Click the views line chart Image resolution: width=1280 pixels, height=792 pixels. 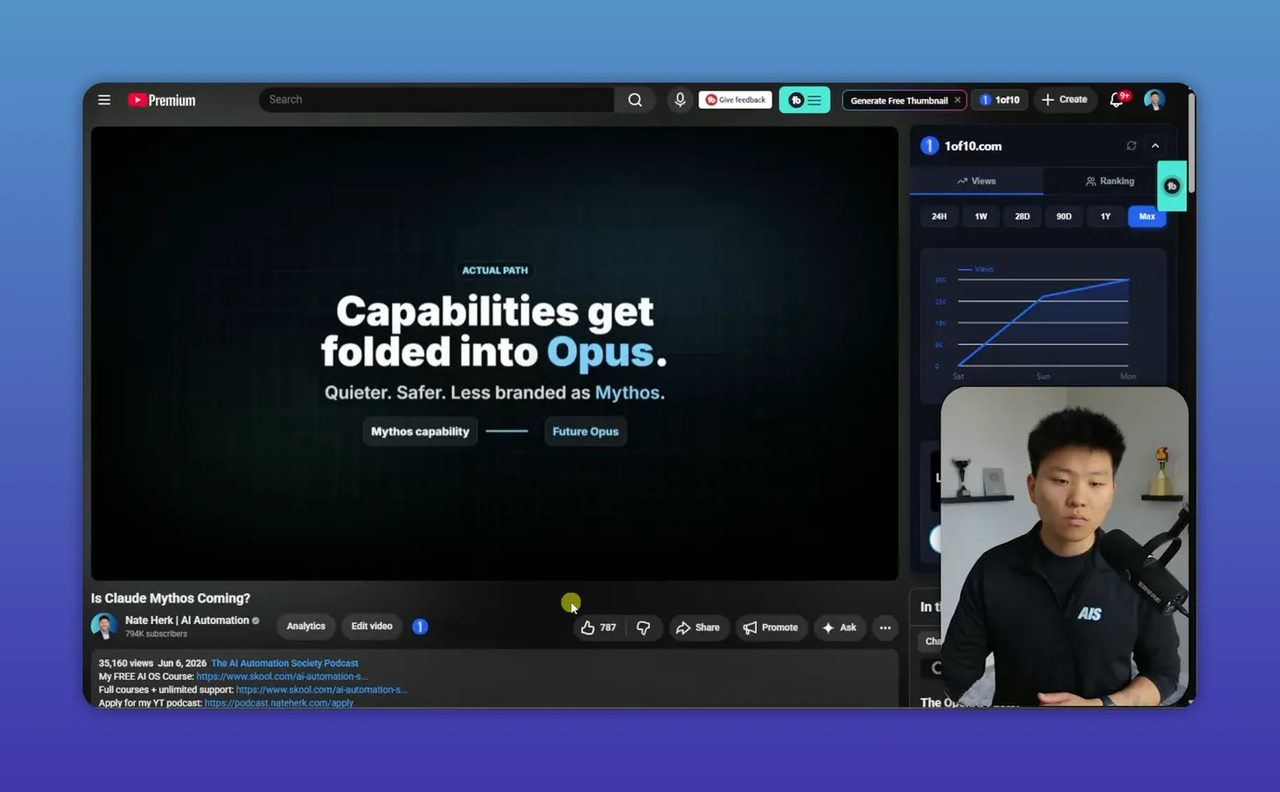pos(1043,323)
